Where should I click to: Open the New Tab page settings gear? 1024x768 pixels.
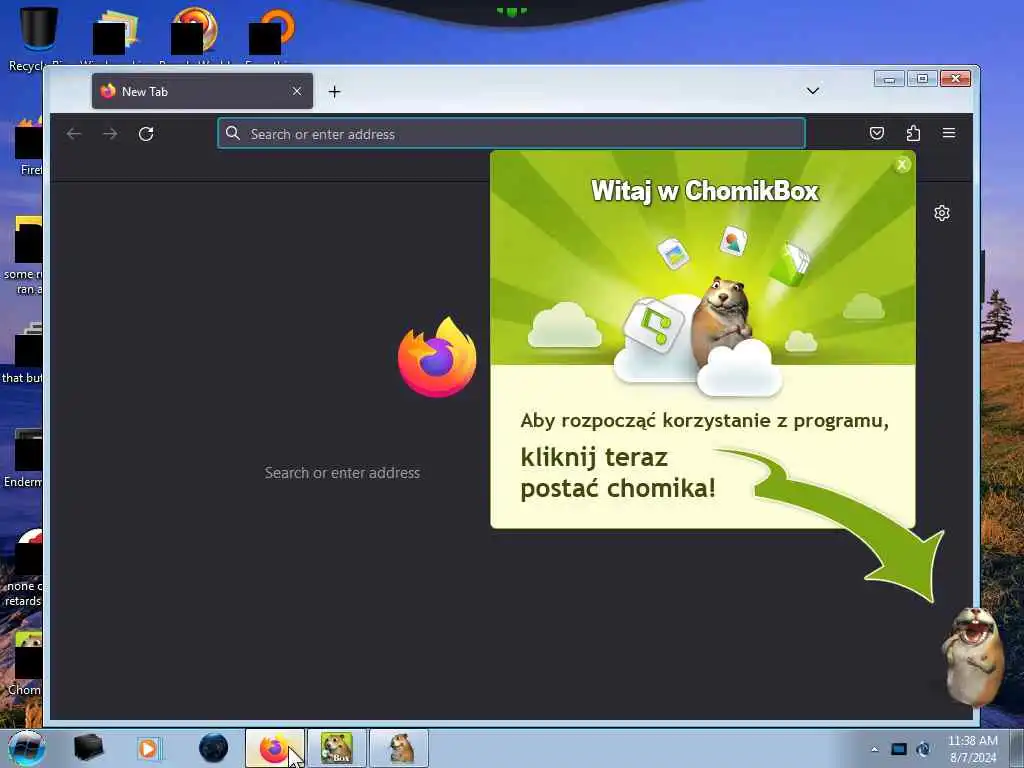coord(942,213)
